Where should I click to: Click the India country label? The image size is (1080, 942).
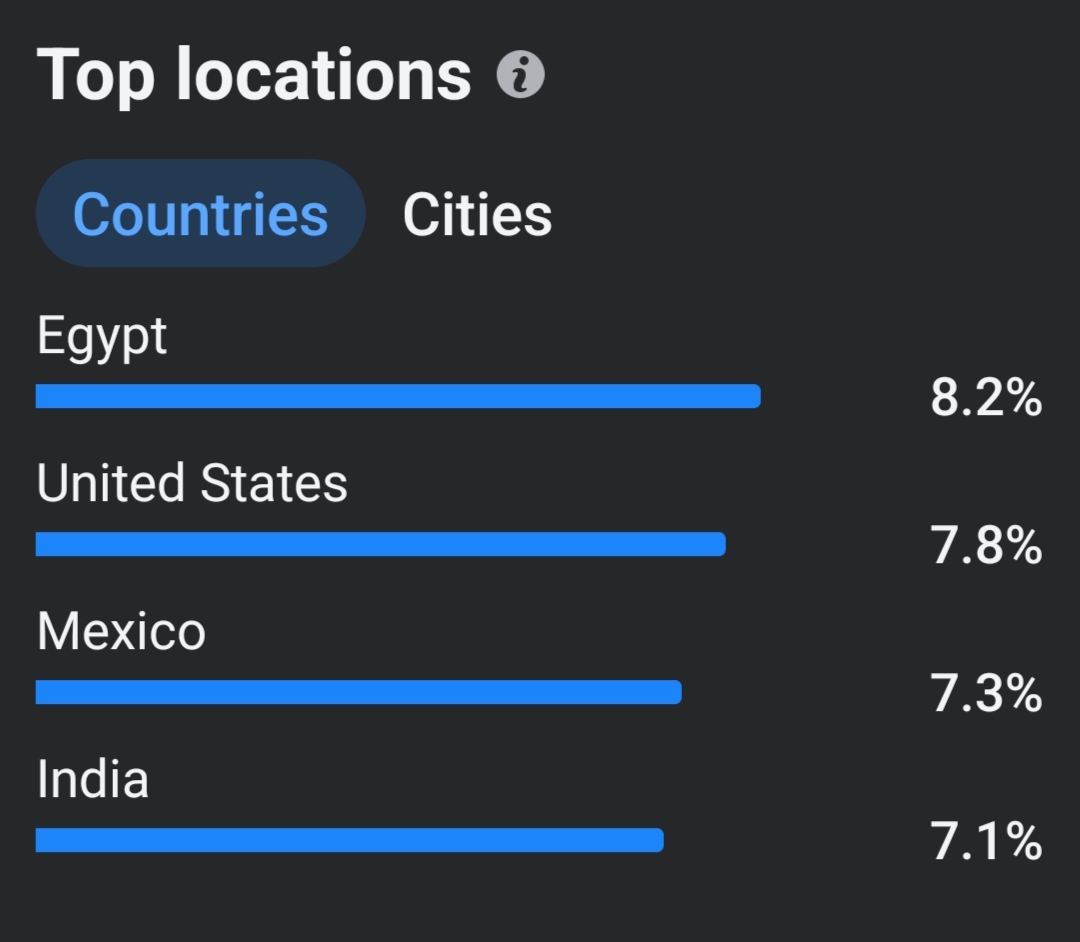coord(93,779)
